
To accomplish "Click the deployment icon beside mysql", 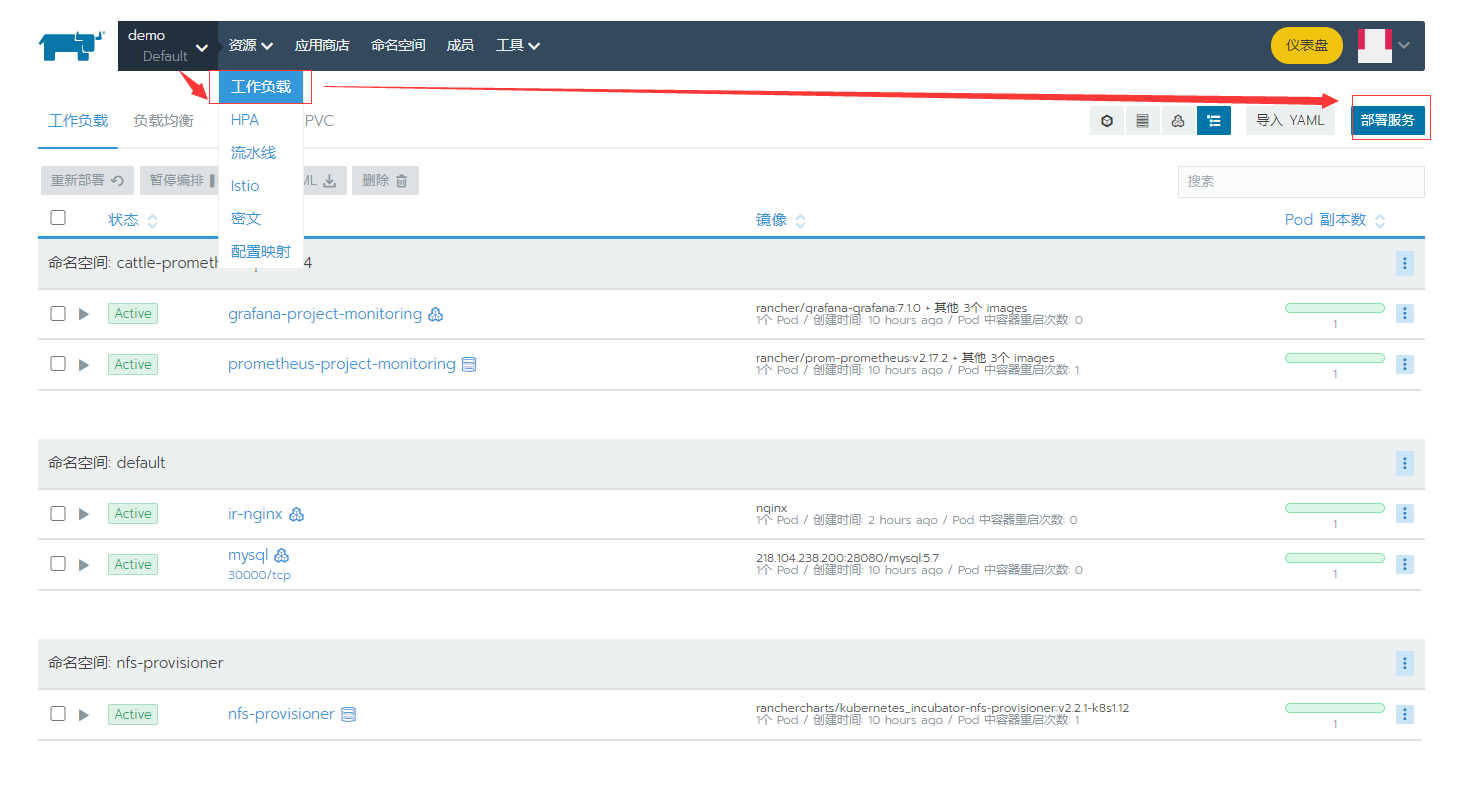I will click(281, 555).
